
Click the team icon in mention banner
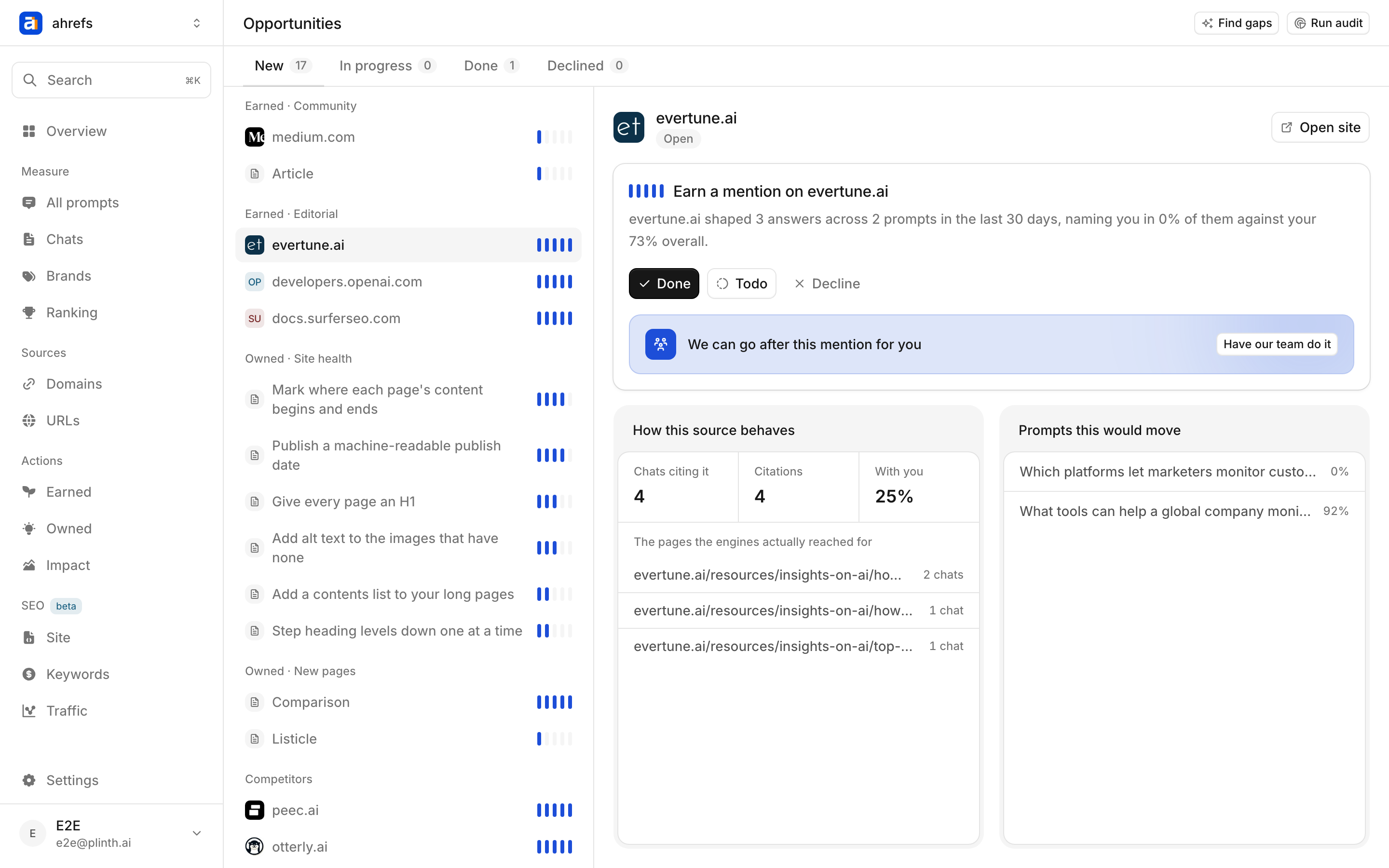pos(660,344)
